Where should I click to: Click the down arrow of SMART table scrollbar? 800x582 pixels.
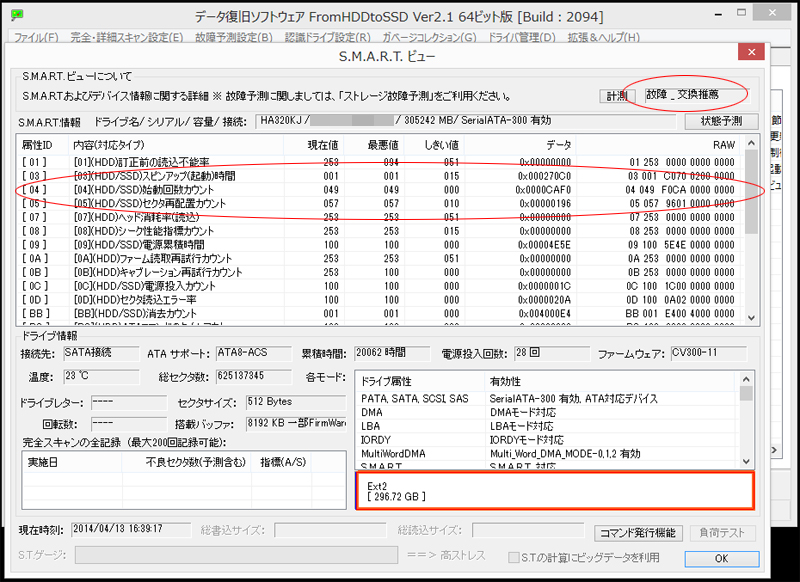click(751, 318)
